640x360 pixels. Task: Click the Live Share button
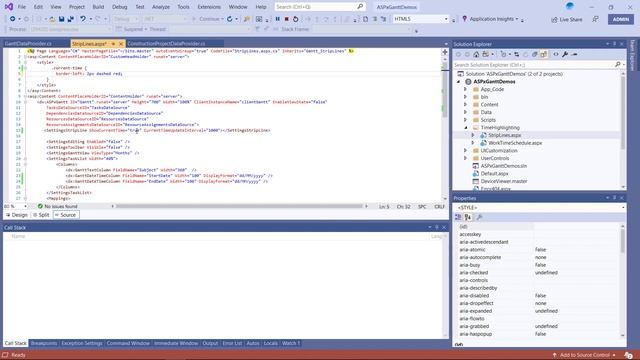pos(567,19)
